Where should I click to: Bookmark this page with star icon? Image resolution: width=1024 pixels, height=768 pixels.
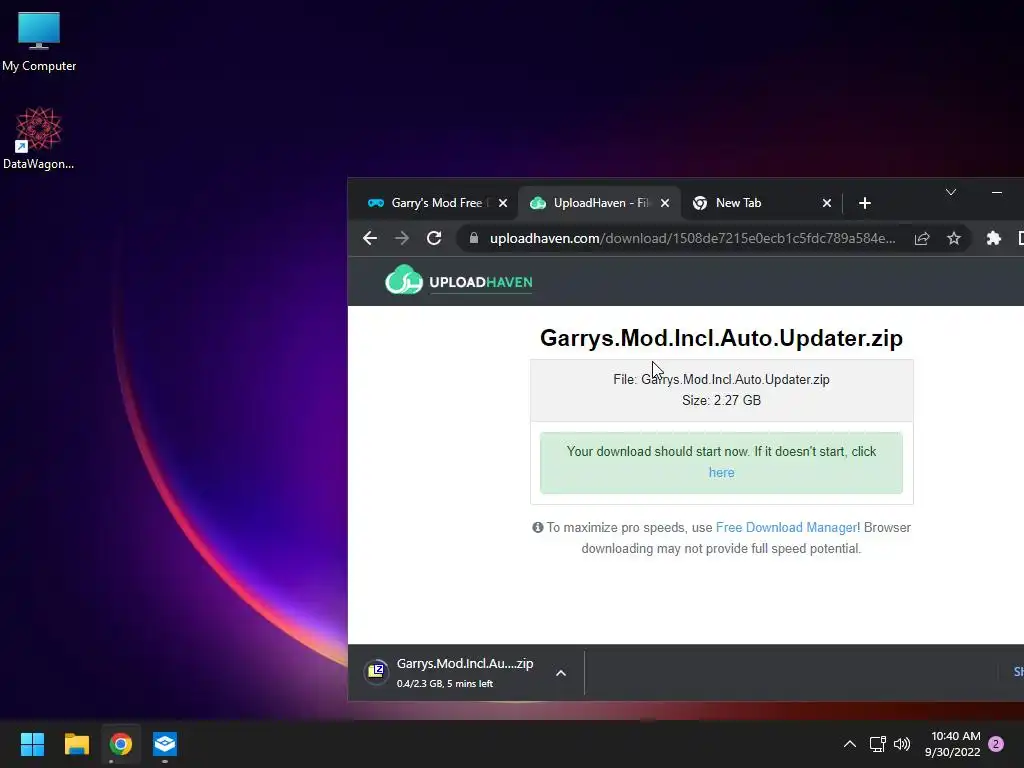pos(953,238)
